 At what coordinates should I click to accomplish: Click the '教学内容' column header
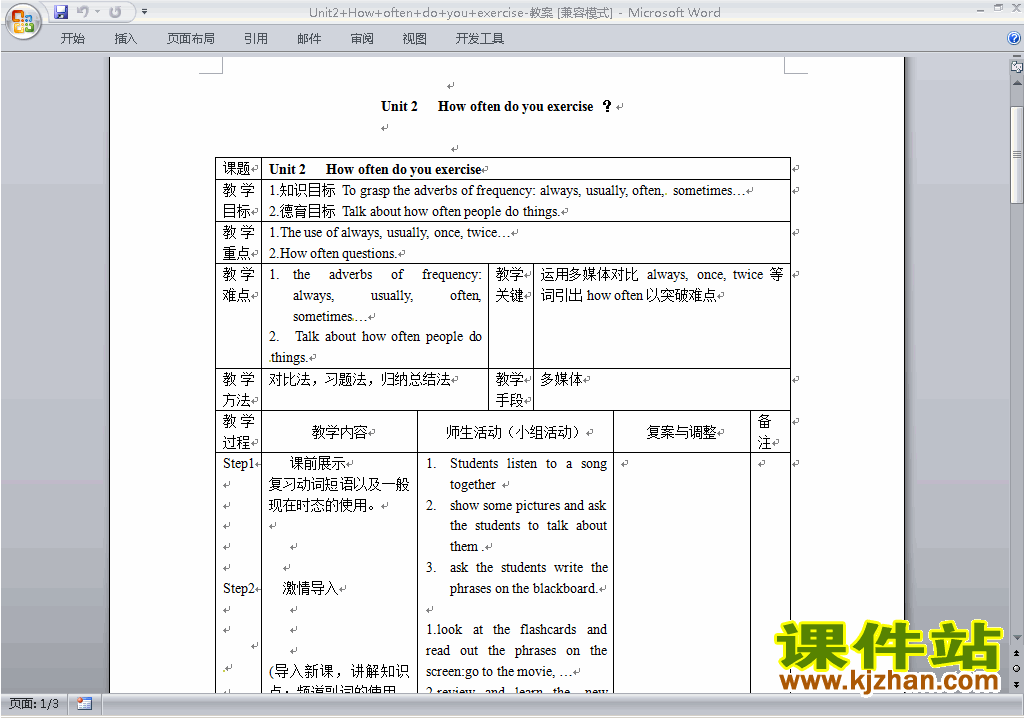tap(340, 432)
